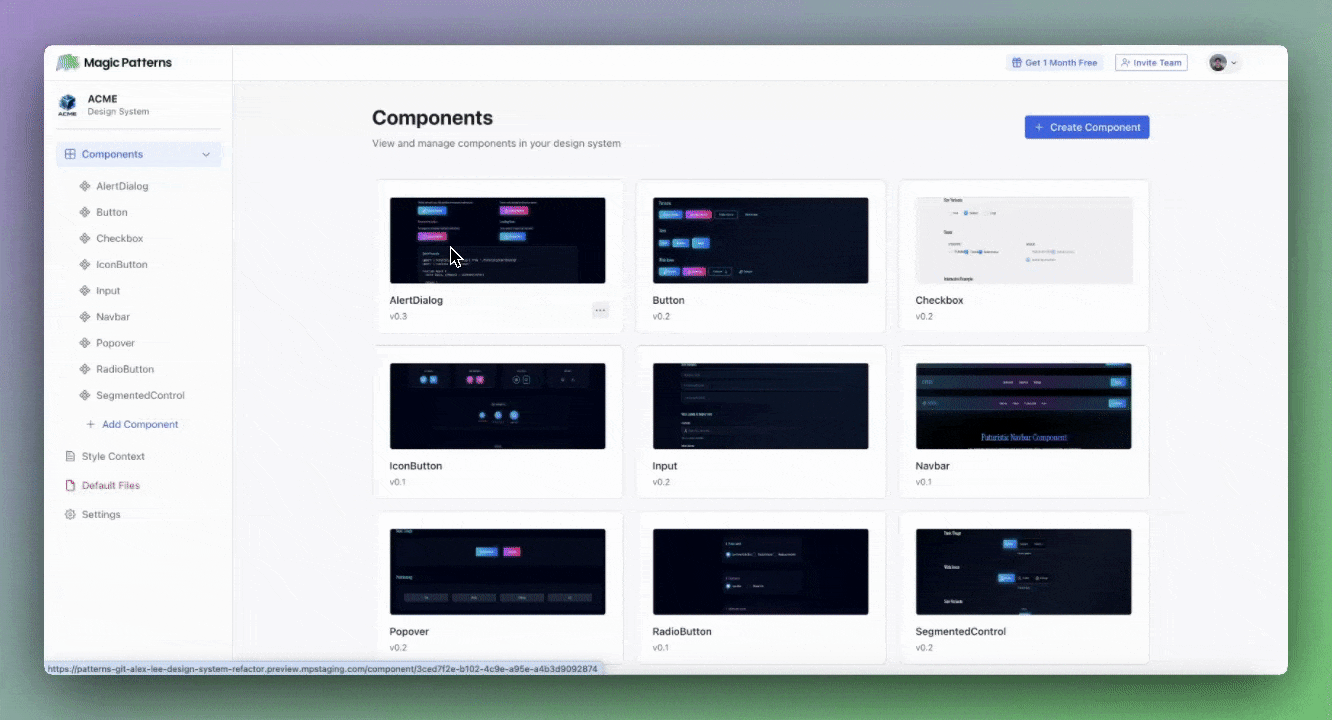
Task: Click the ACME design system logo badge
Action: pyautogui.click(x=67, y=104)
